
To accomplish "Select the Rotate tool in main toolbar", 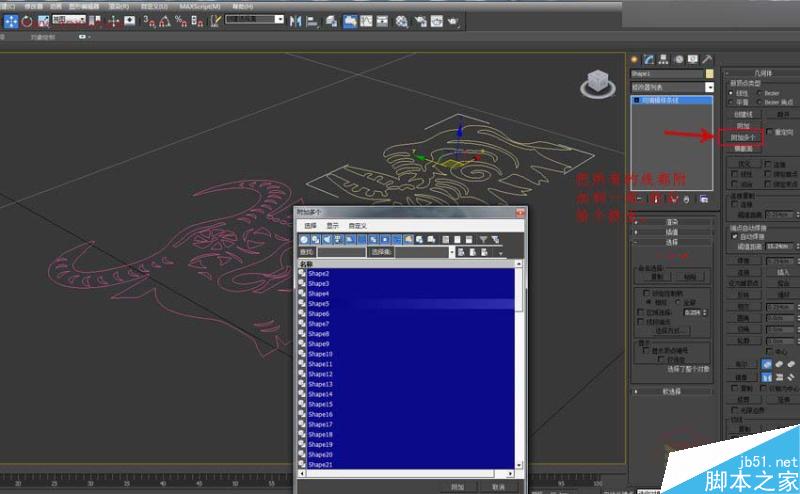I will tap(27, 21).
